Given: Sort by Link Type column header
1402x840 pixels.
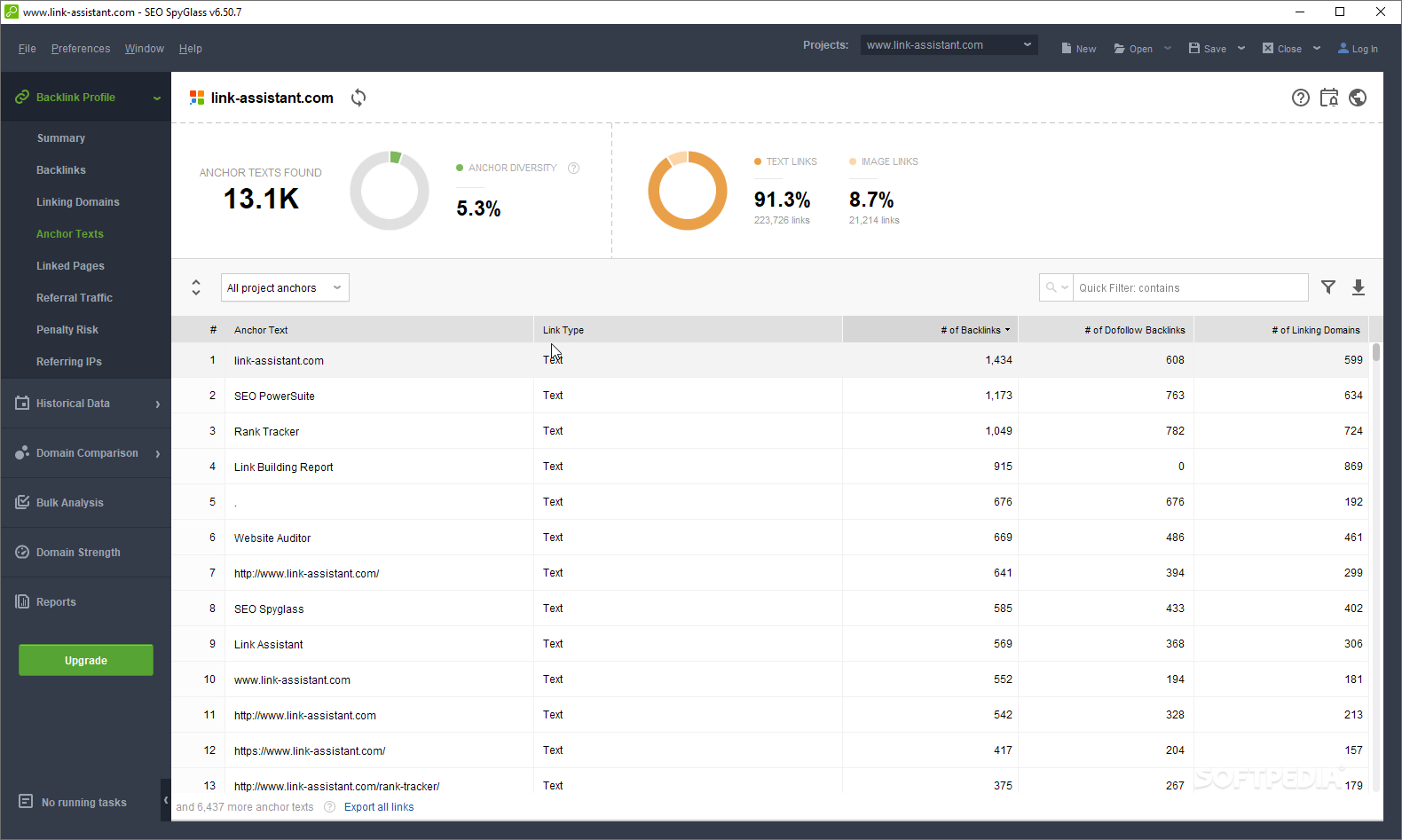Looking at the screenshot, I should point(688,330).
